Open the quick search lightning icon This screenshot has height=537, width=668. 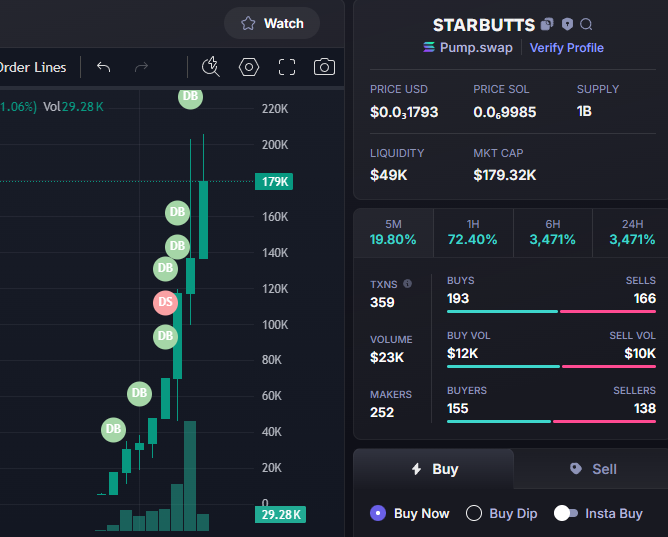(211, 67)
